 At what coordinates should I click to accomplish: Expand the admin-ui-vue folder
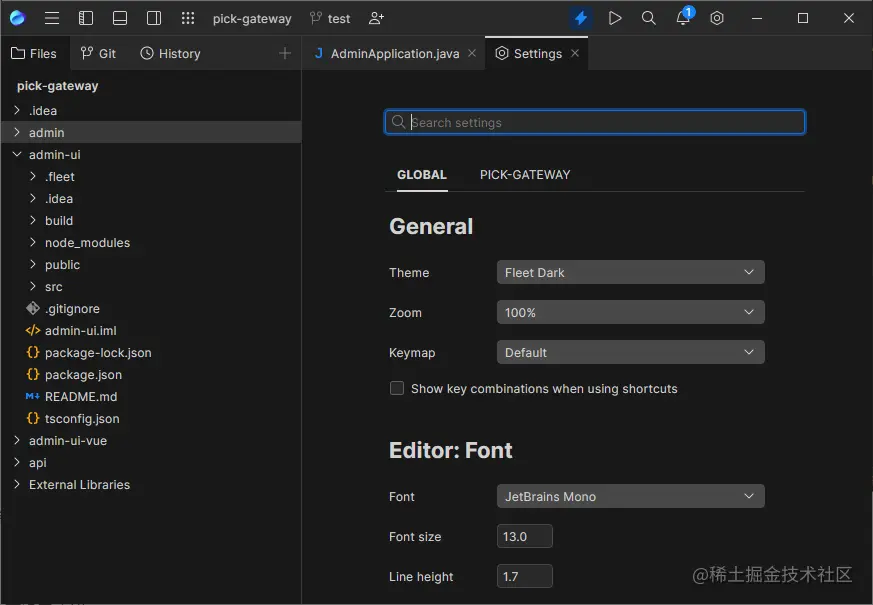coord(17,440)
